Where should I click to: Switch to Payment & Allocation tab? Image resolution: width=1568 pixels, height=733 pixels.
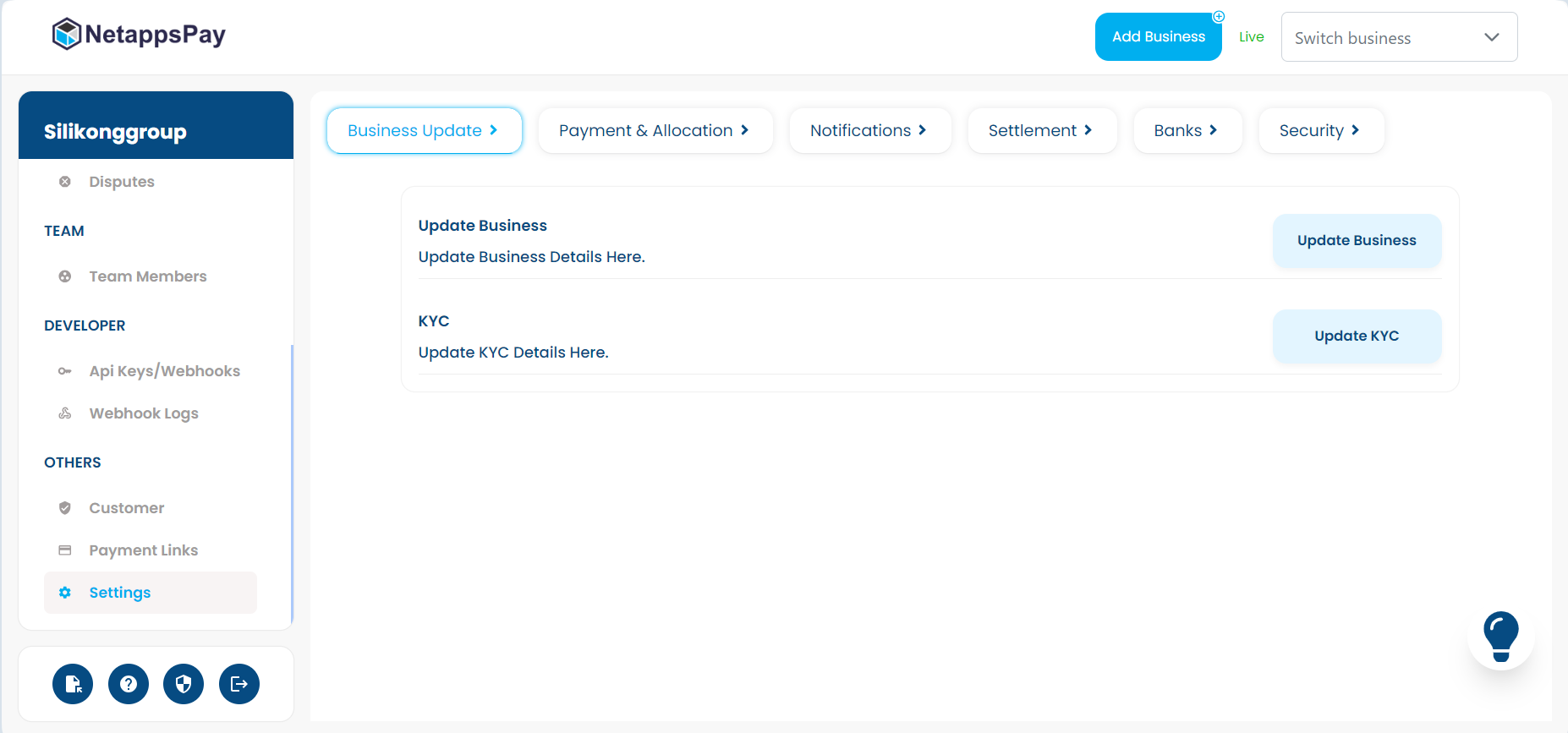(x=655, y=130)
